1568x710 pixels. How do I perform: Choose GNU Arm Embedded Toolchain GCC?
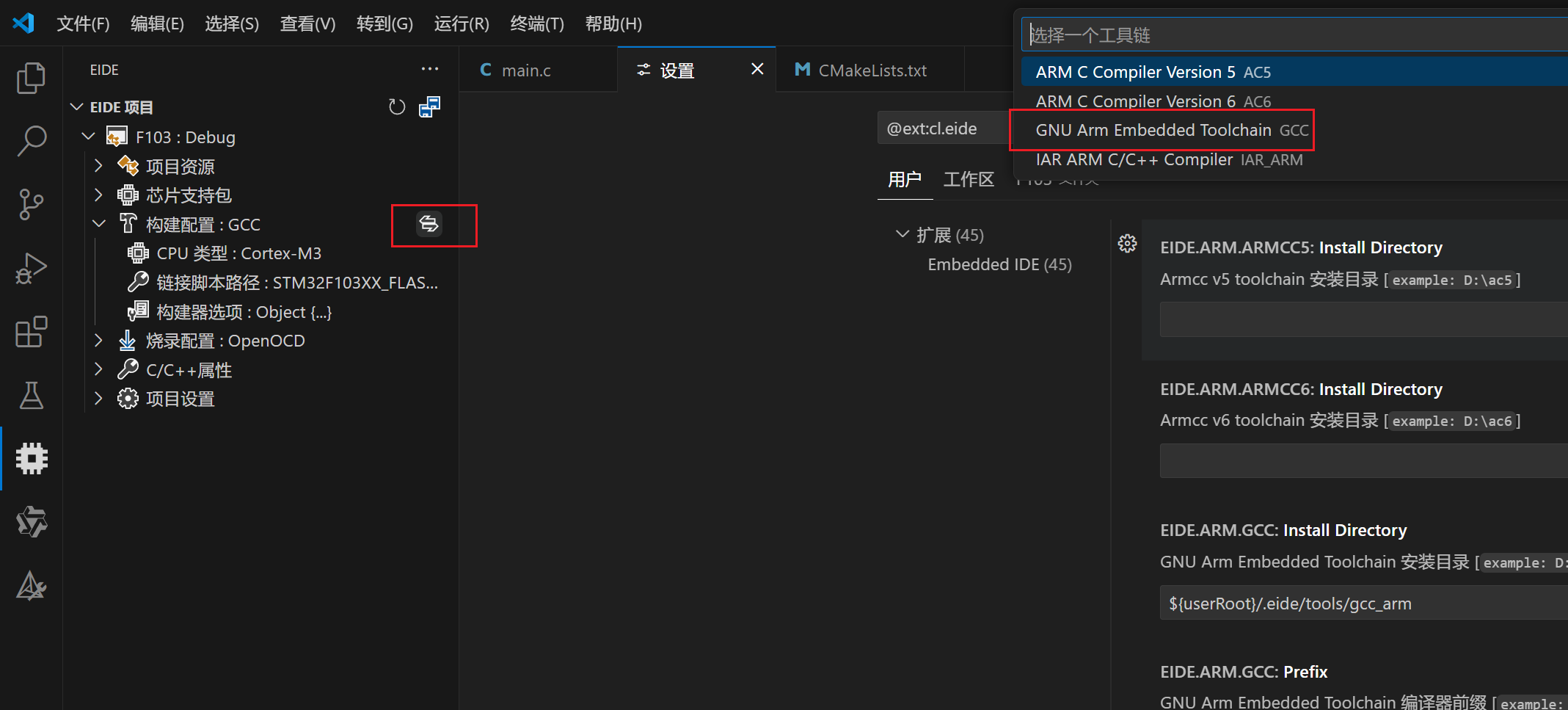click(x=1294, y=130)
